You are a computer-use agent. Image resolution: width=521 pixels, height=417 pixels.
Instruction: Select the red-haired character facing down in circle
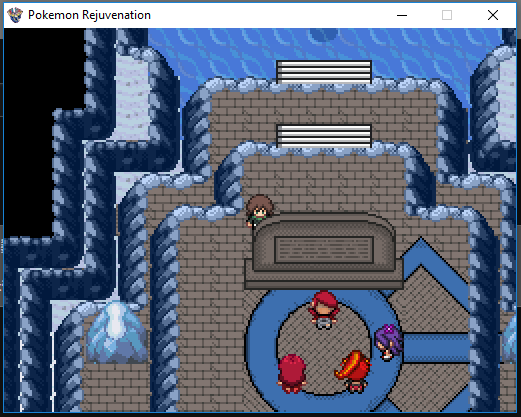tap(323, 309)
